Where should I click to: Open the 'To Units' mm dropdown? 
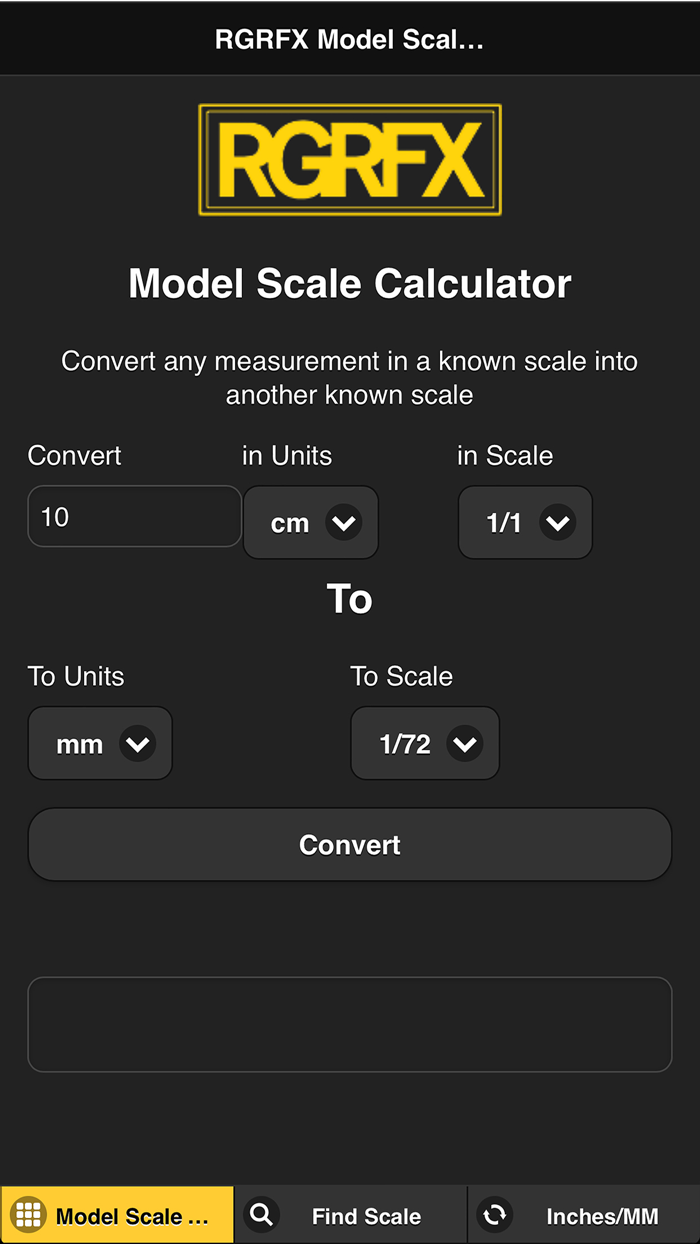click(x=100, y=743)
